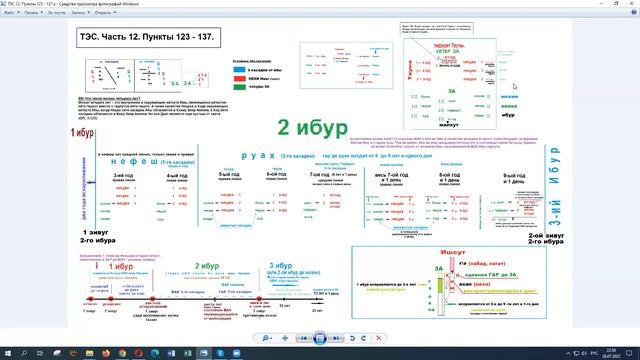Screen dimensions: 640x360
Task: Open the volume tray icon
Action: [584, 353]
